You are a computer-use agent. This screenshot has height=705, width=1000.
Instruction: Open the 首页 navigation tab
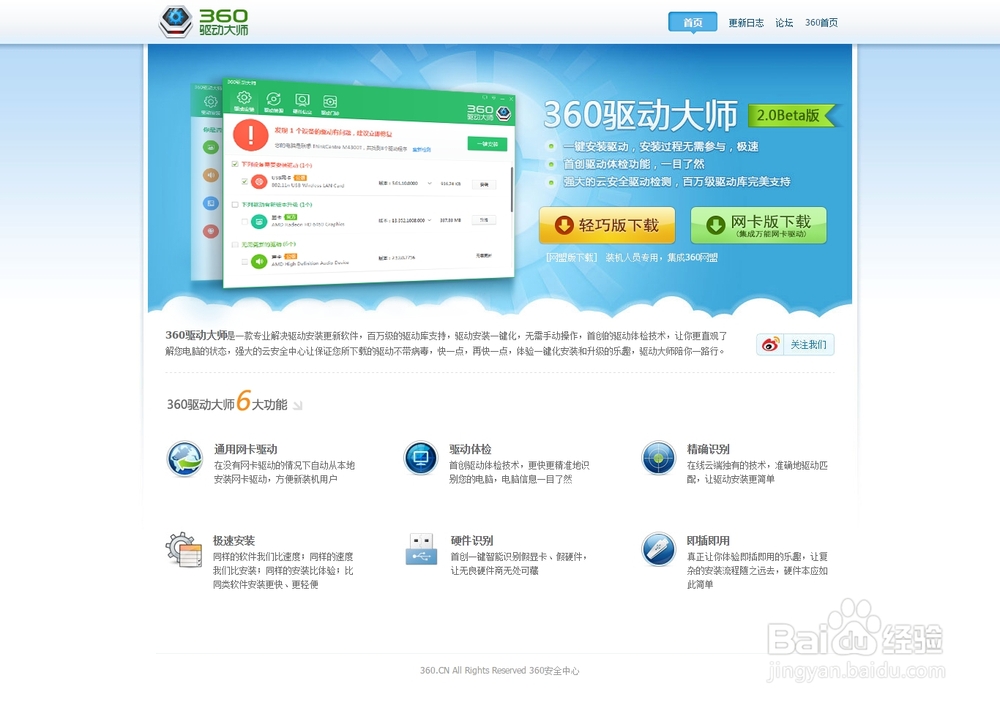click(x=693, y=22)
